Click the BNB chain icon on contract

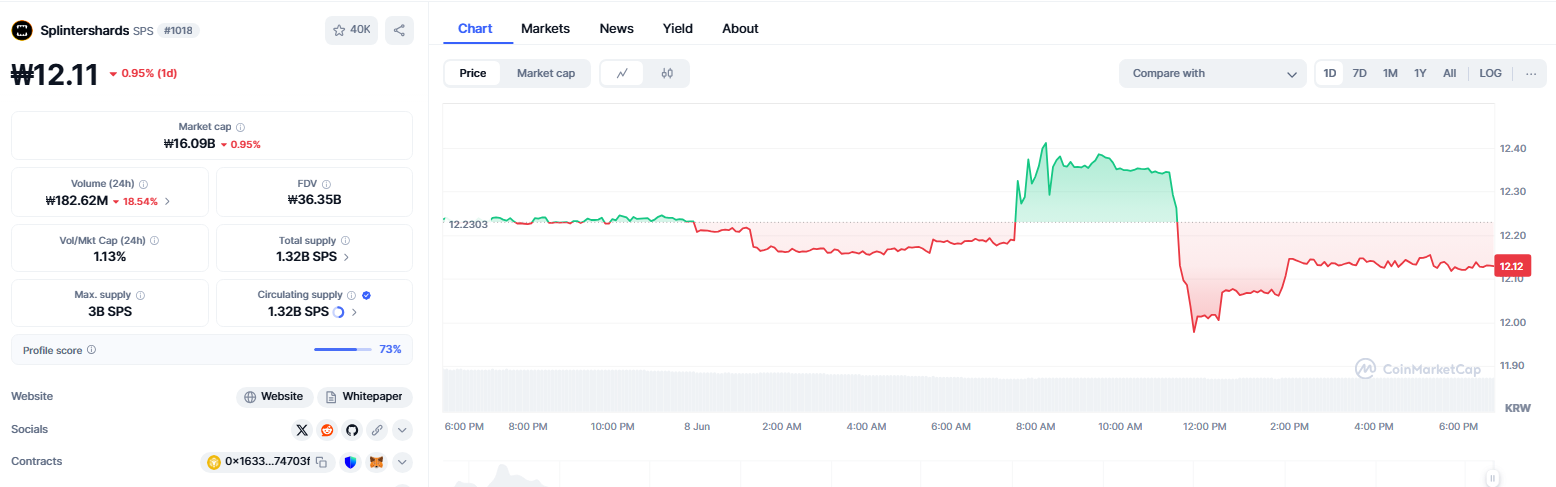coord(213,462)
